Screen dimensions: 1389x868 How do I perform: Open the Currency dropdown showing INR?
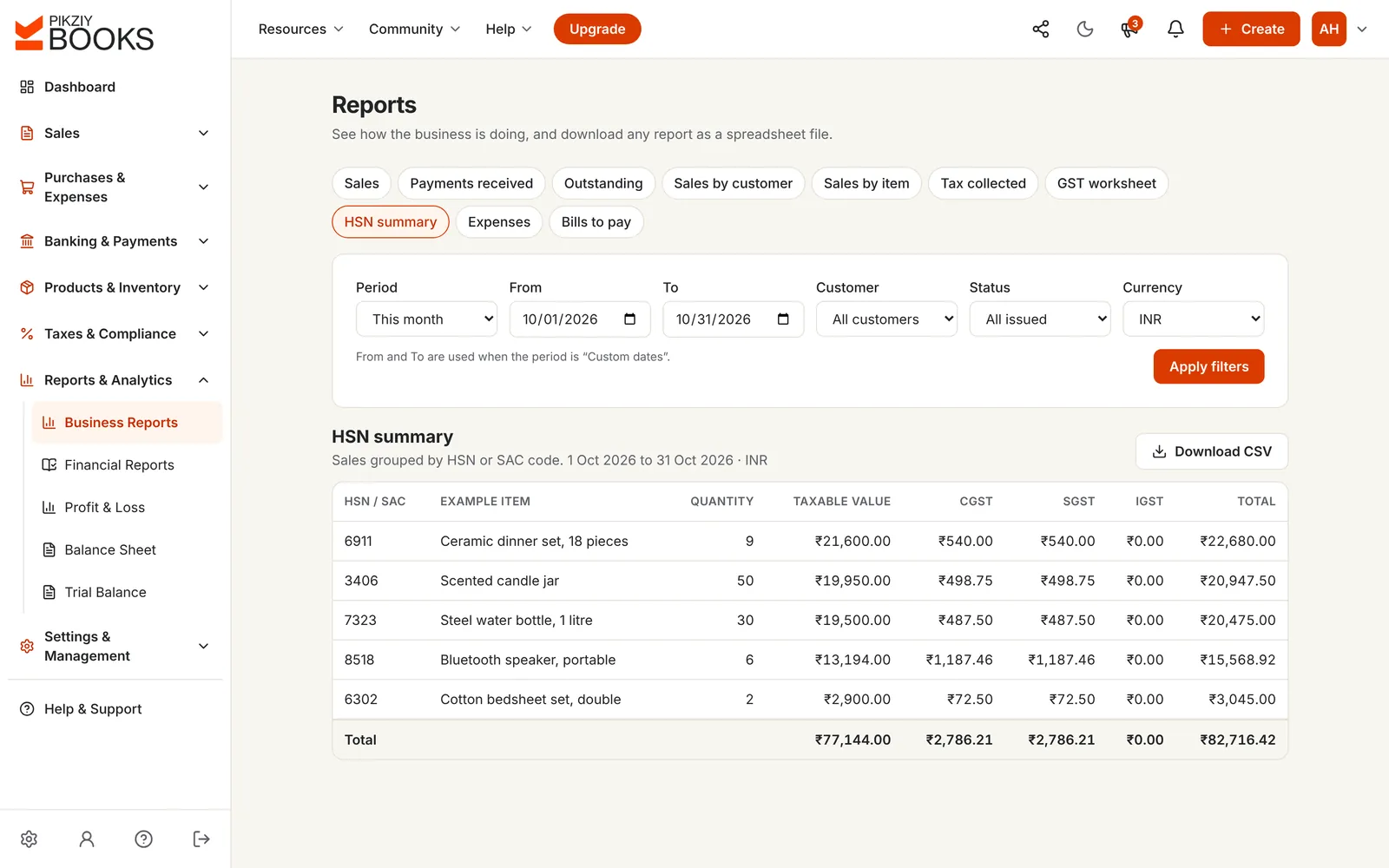click(x=1193, y=319)
